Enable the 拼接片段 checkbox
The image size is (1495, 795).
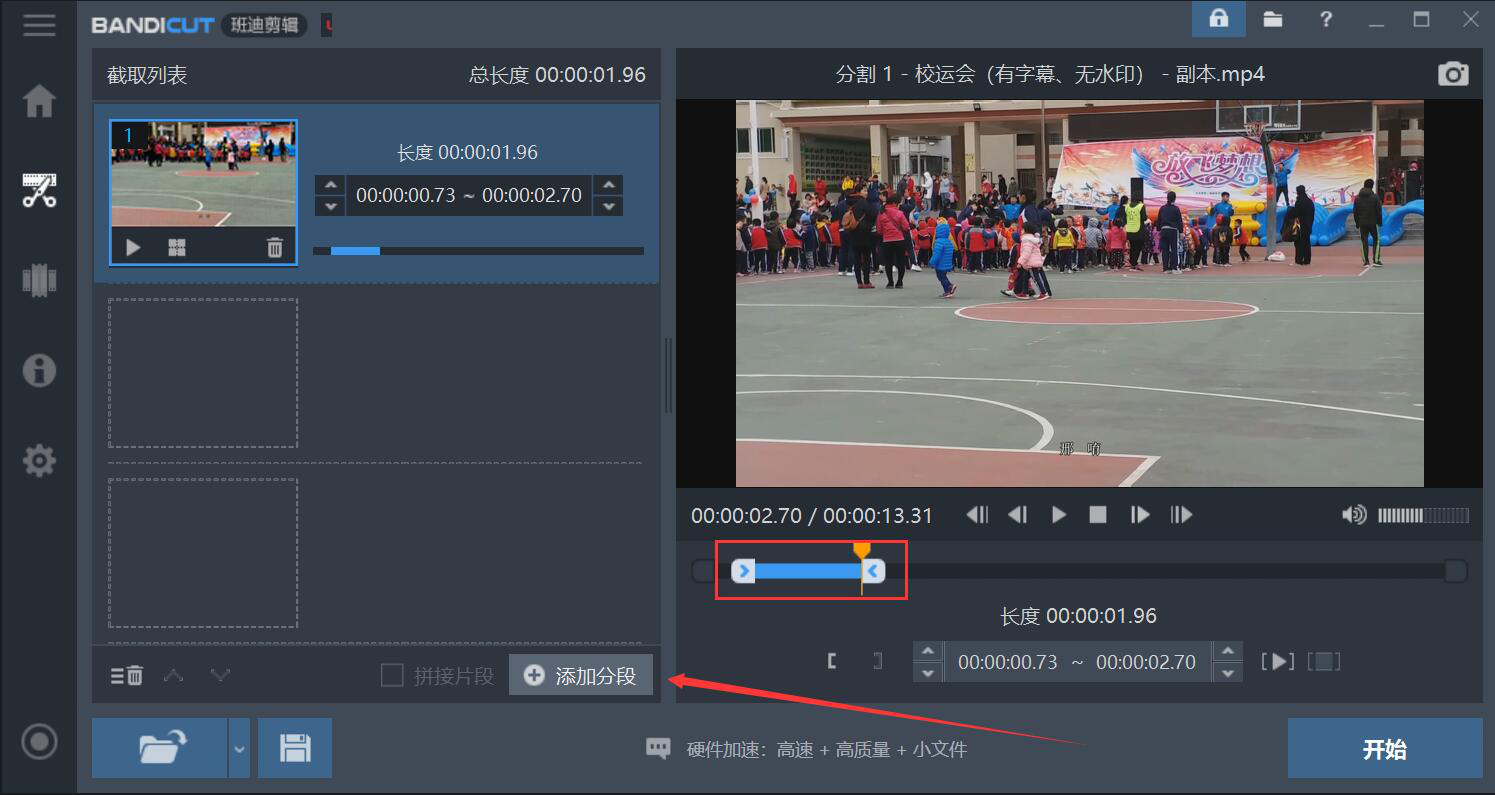[392, 676]
